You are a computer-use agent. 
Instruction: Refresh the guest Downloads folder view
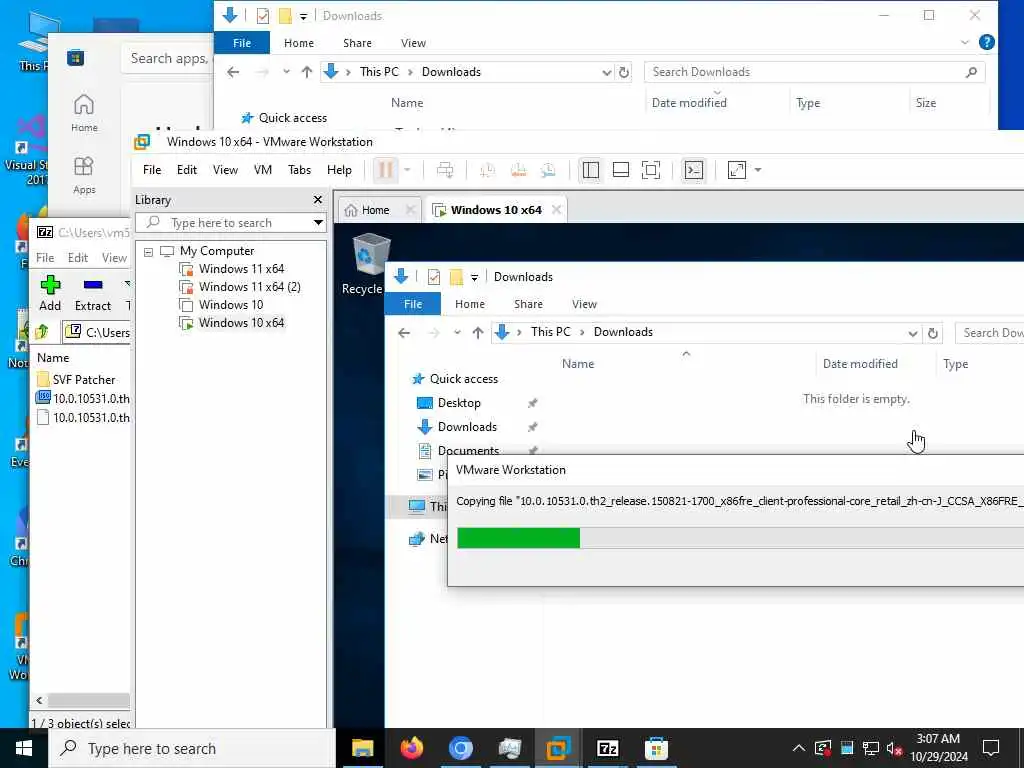click(x=933, y=333)
